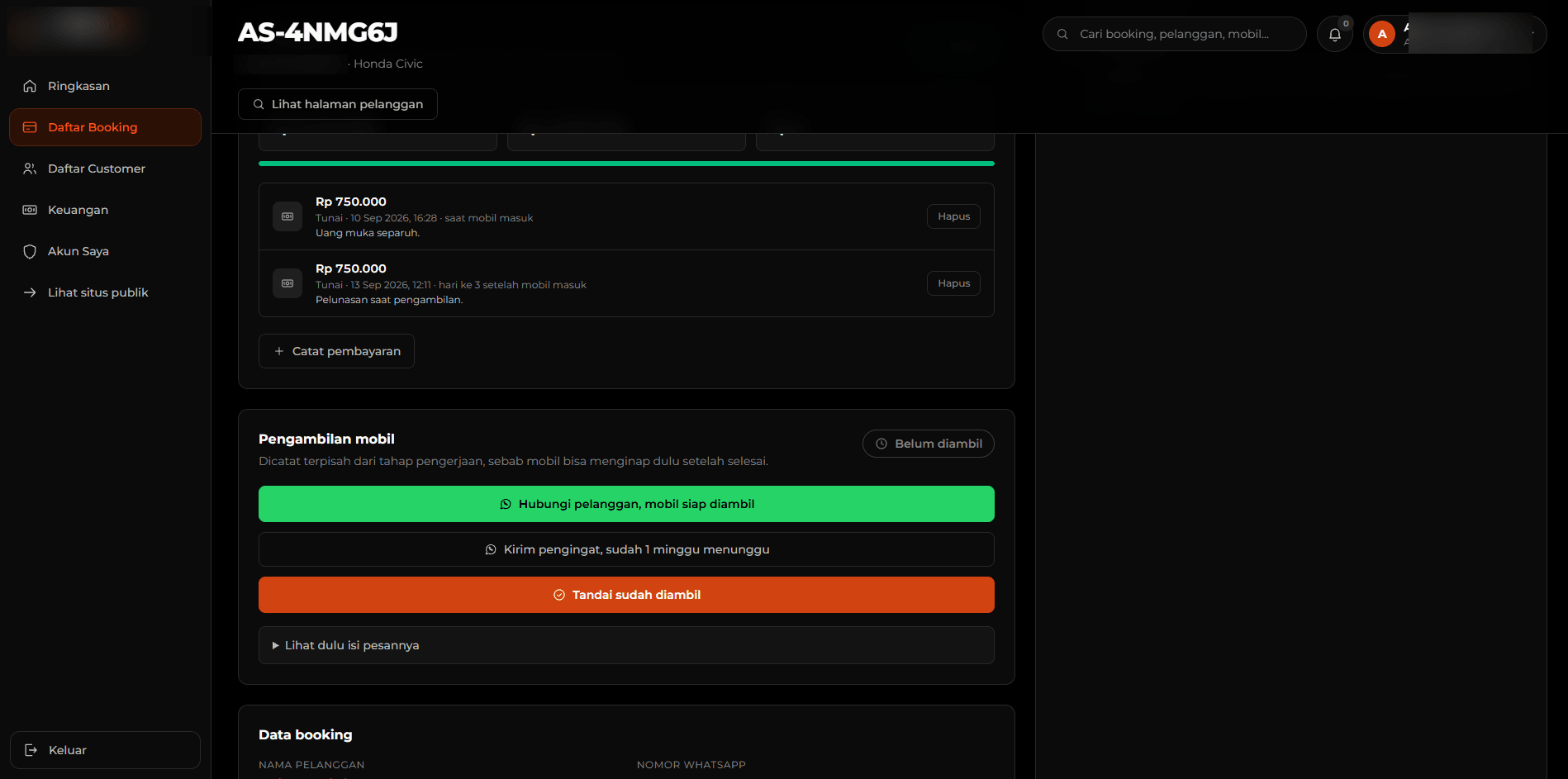Open Akun Saya settings
1568x779 pixels.
105,251
